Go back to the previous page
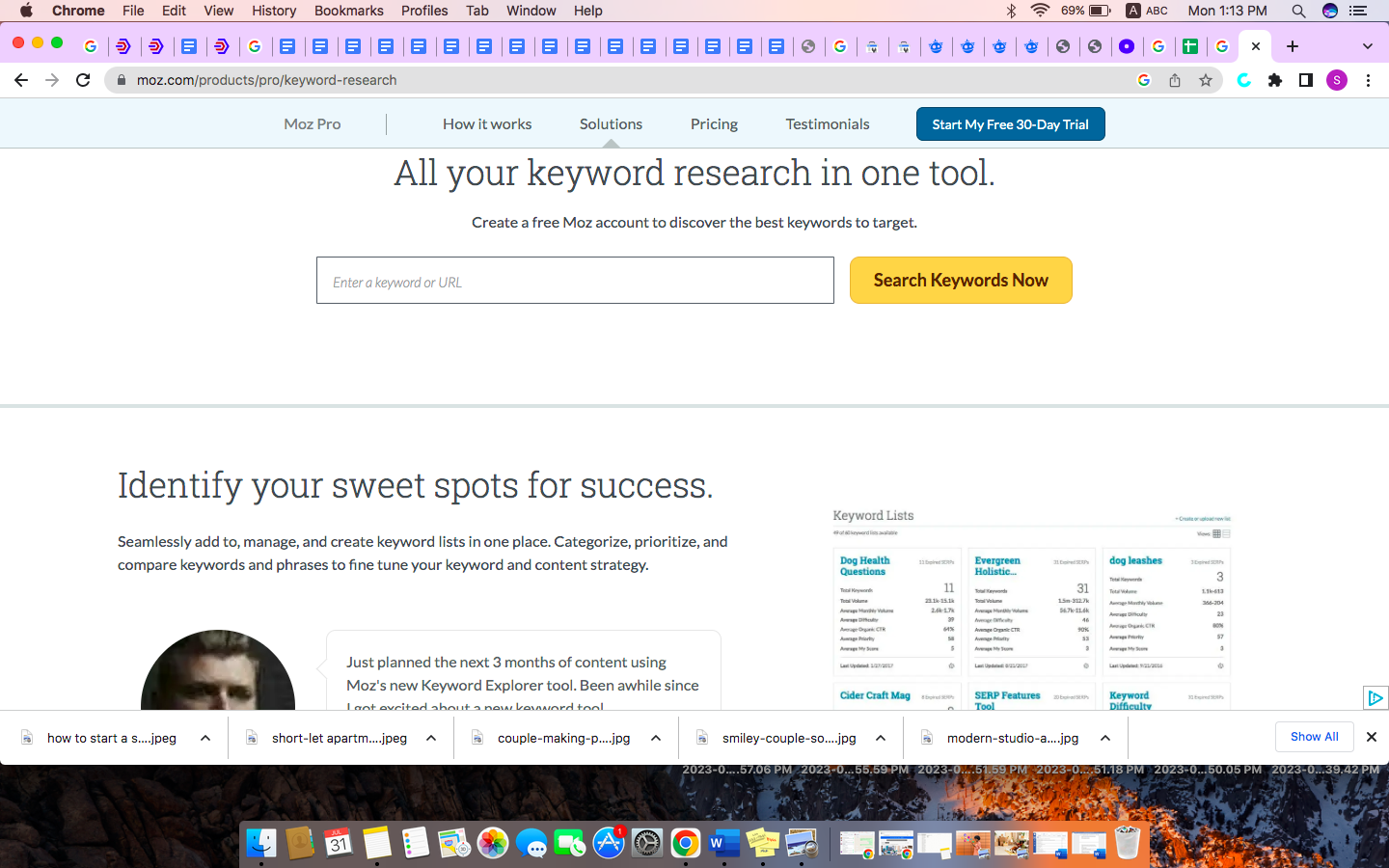Viewport: 1389px width, 868px height. [21, 80]
